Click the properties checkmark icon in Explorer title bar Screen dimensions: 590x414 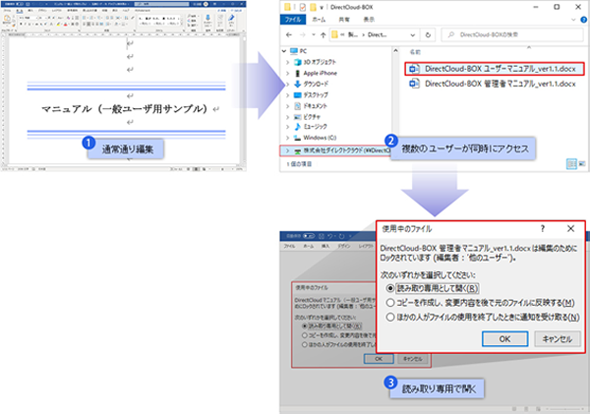click(x=302, y=7)
